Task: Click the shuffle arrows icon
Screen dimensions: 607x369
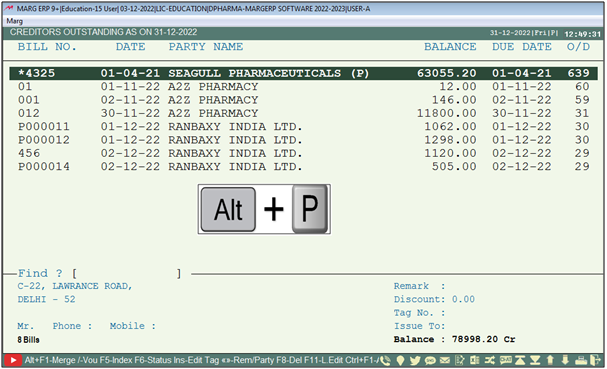Action: pyautogui.click(x=490, y=360)
